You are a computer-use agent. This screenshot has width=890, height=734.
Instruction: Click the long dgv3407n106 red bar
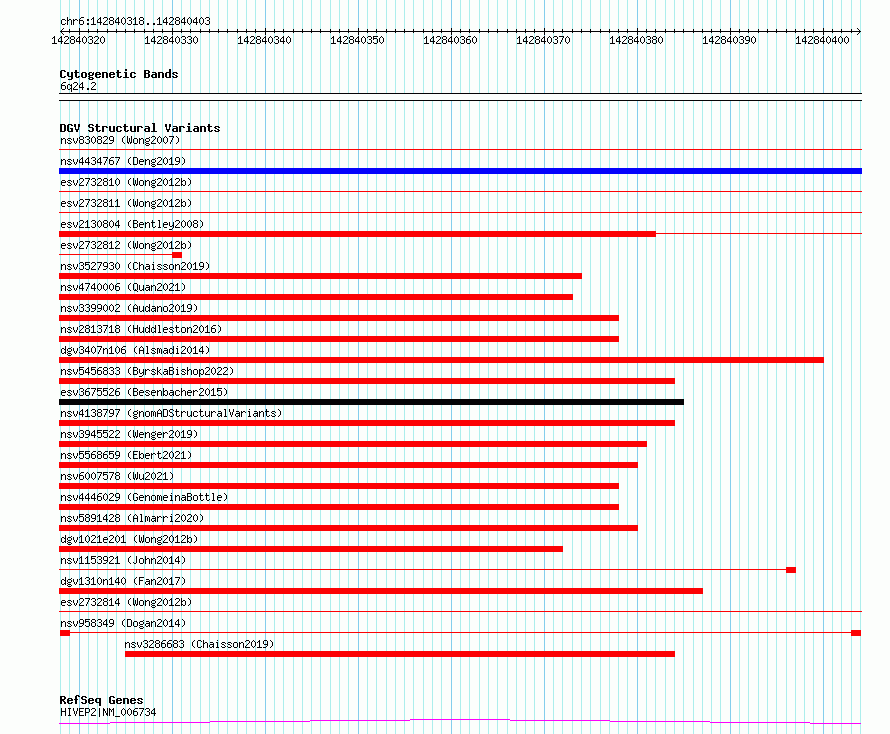coord(441,360)
